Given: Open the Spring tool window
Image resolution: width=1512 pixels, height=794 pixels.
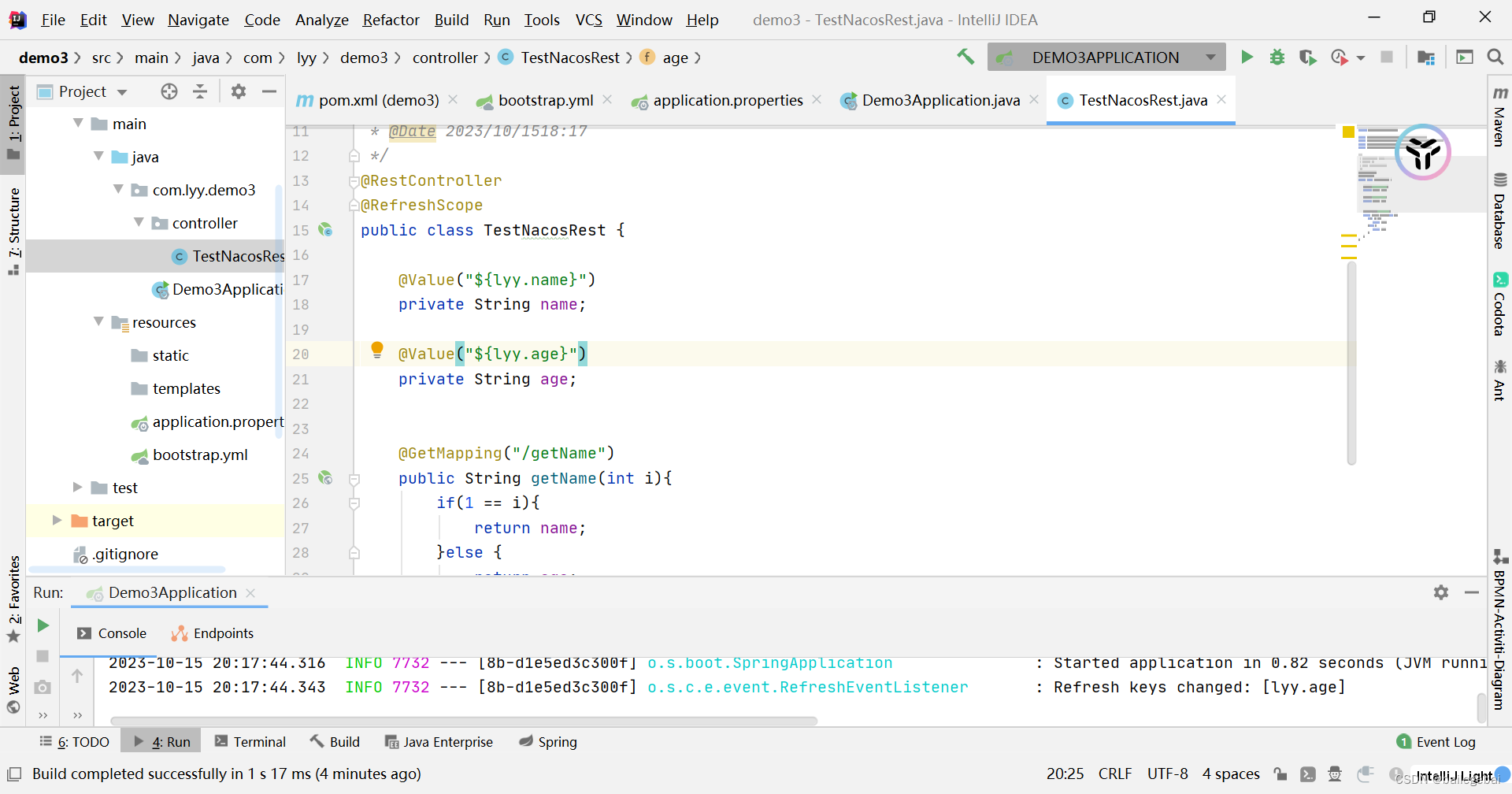Looking at the screenshot, I should [548, 742].
